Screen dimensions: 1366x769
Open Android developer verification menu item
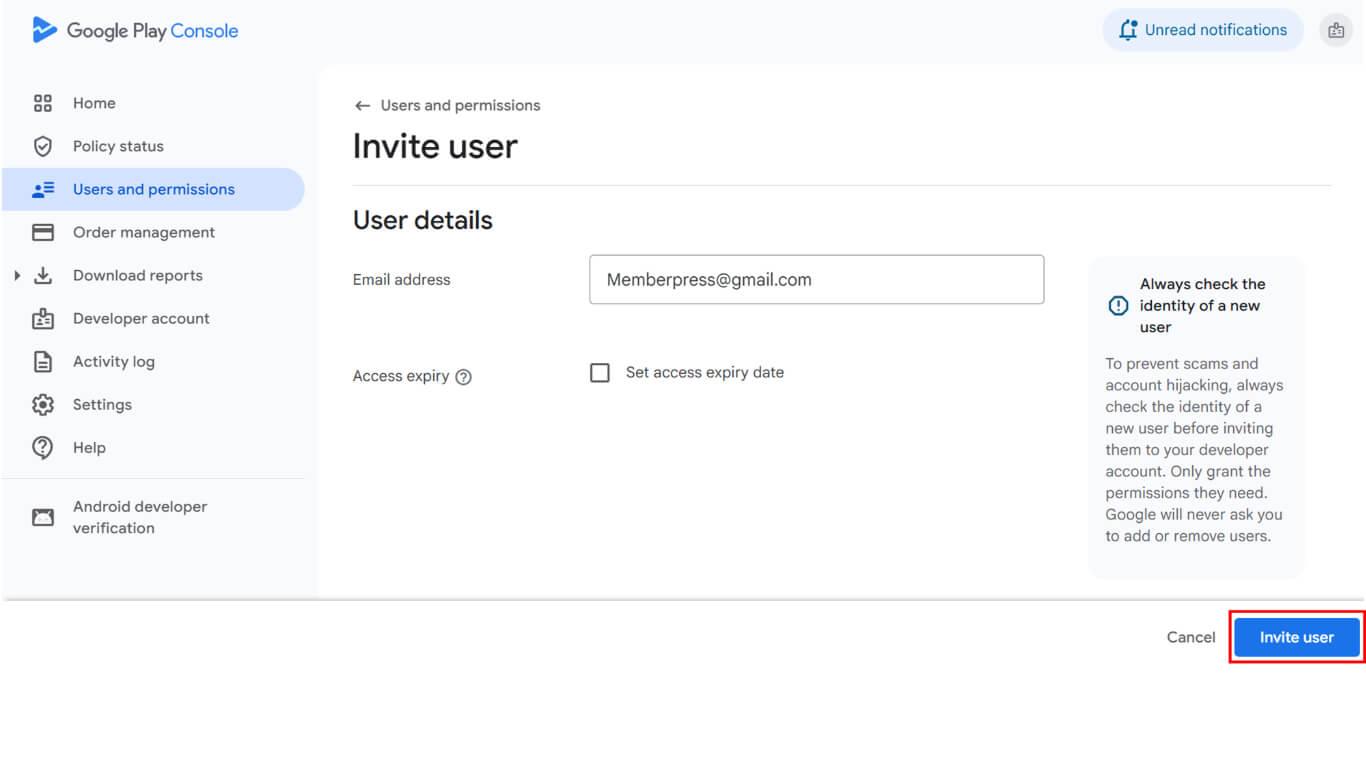pyautogui.click(x=140, y=517)
